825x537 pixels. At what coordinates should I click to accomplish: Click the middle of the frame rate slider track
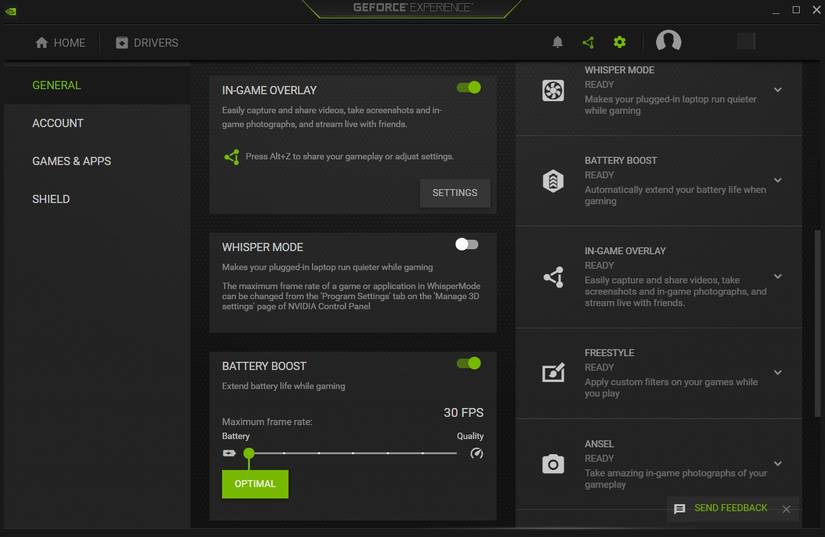pos(353,453)
